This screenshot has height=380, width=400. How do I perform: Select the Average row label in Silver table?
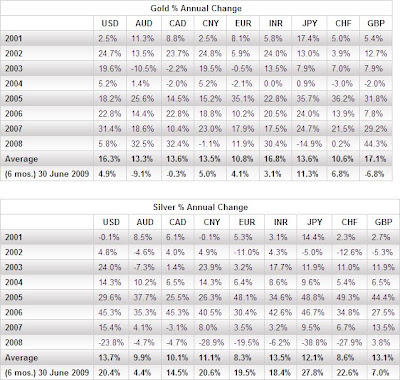click(21, 358)
